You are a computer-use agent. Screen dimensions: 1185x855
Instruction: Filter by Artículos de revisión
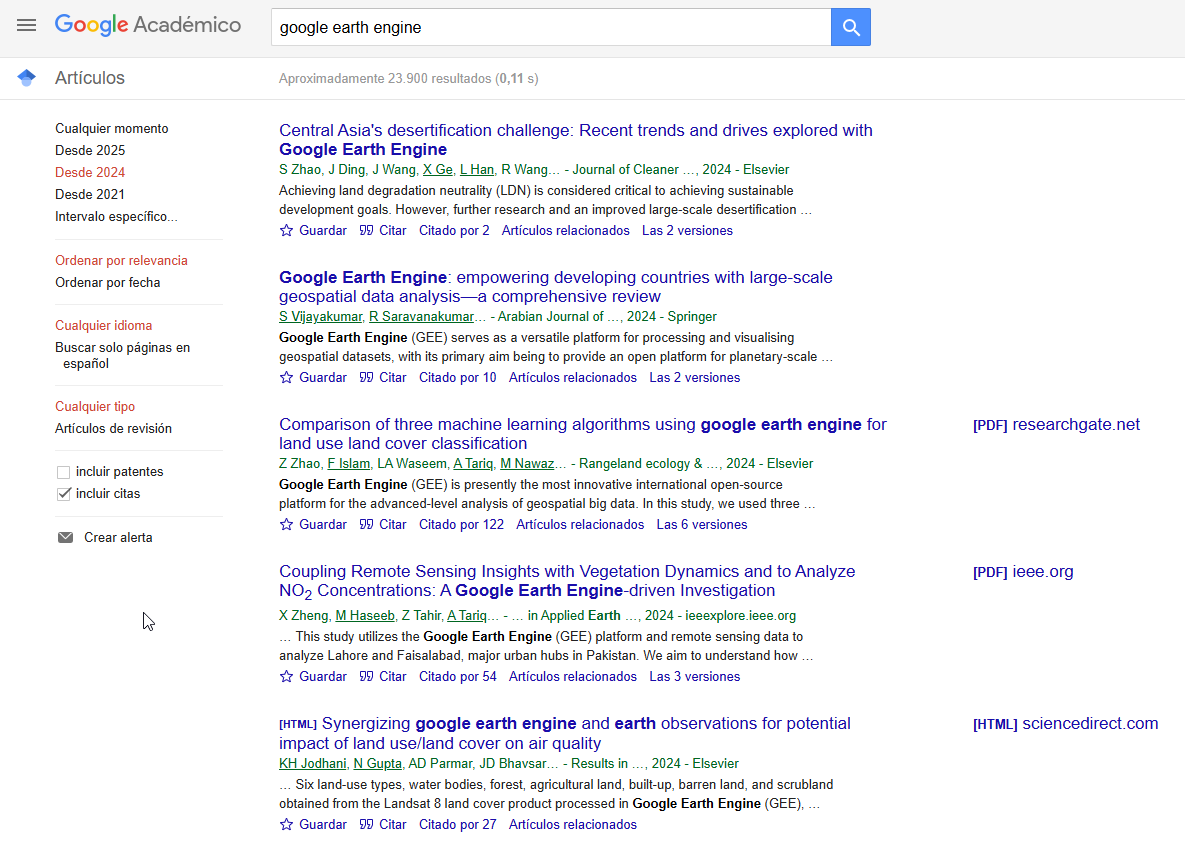point(113,428)
